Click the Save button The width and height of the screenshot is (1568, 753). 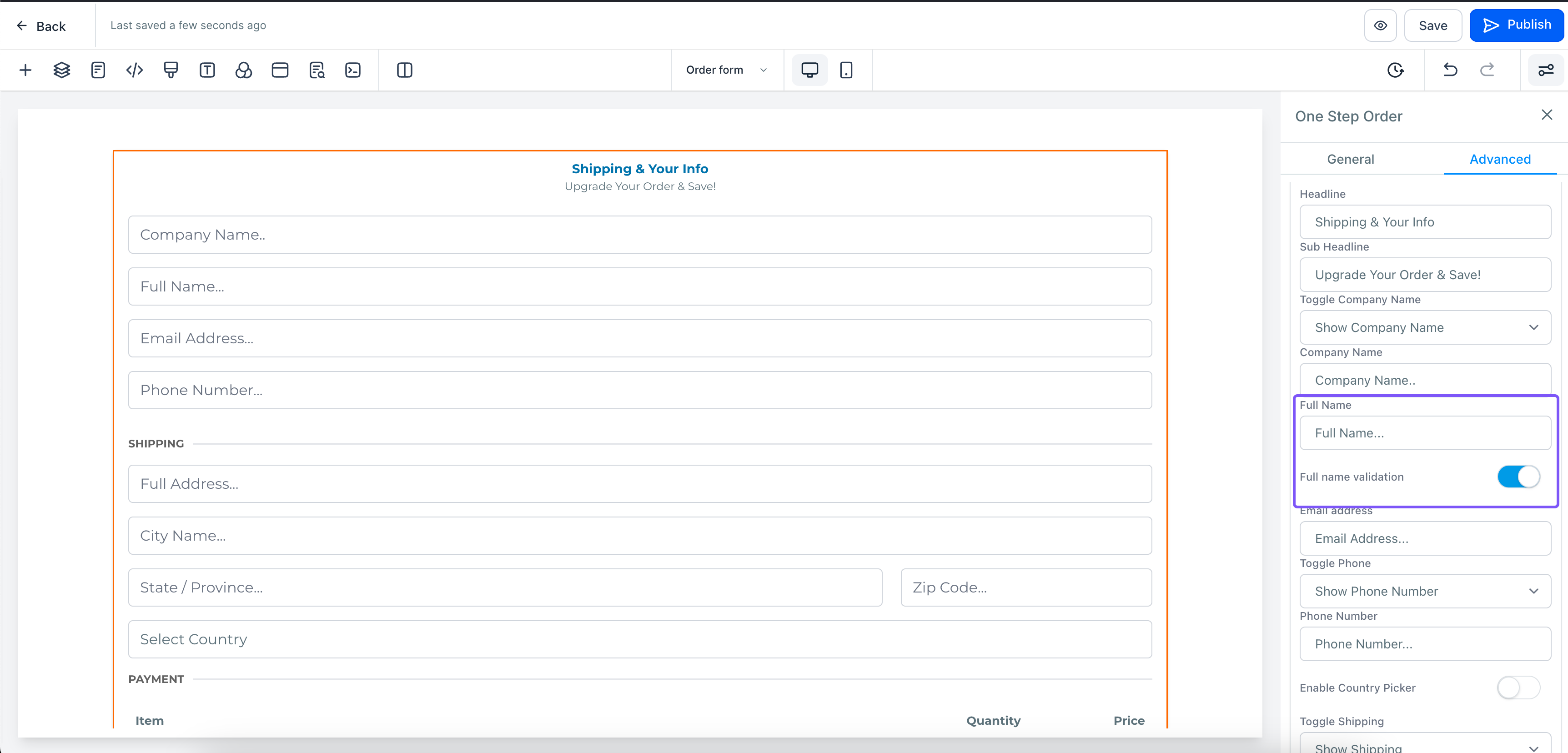1432,25
